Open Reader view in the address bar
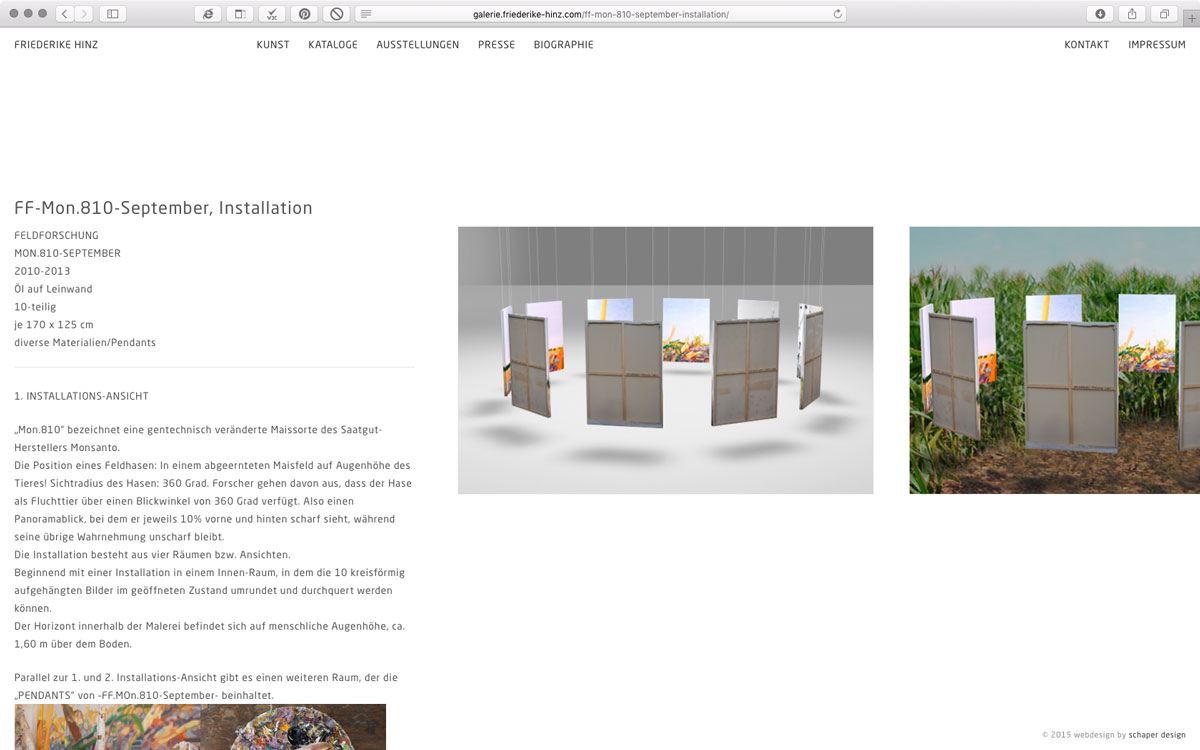The image size is (1200, 750). pos(367,14)
